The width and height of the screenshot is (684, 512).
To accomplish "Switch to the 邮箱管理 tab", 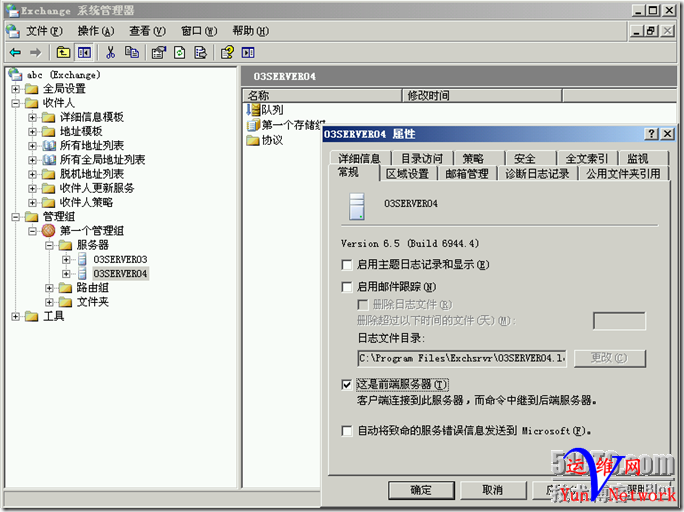I will (467, 174).
